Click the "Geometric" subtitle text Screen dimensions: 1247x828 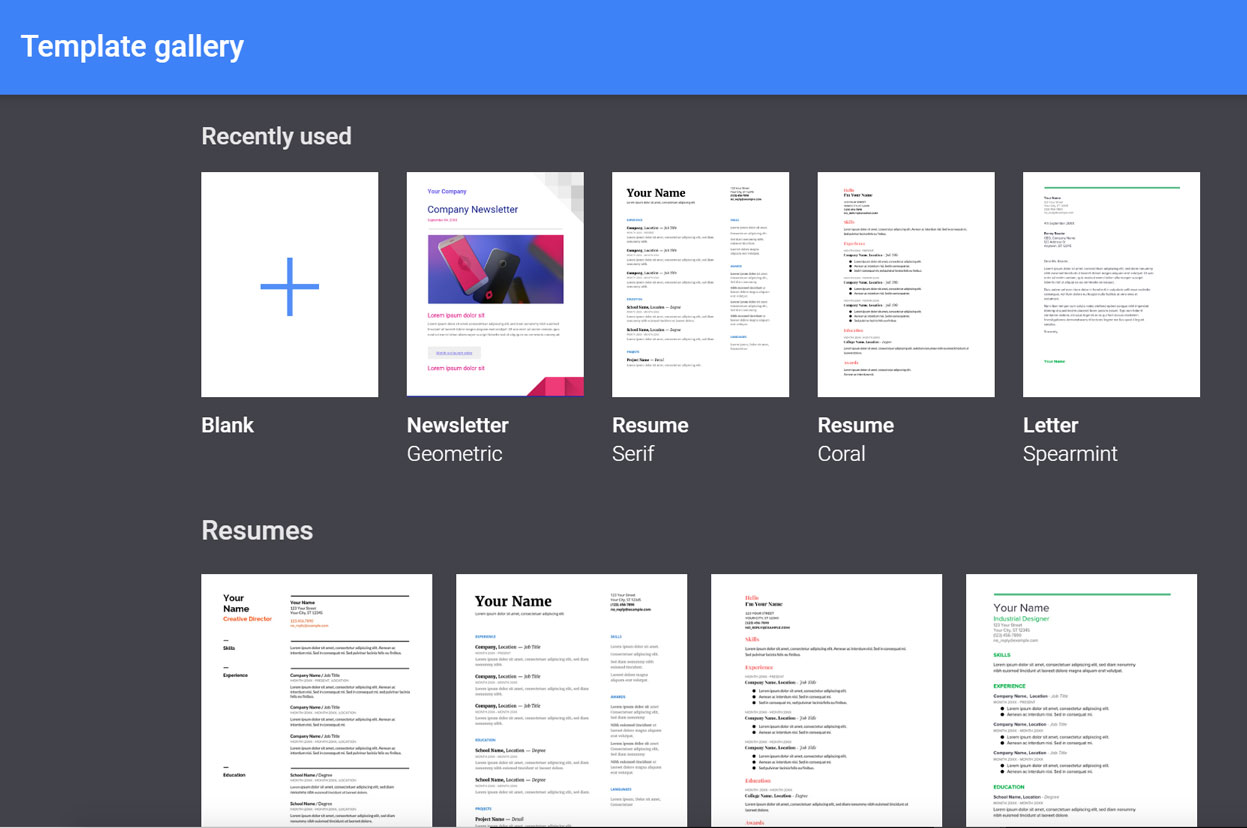click(x=454, y=453)
